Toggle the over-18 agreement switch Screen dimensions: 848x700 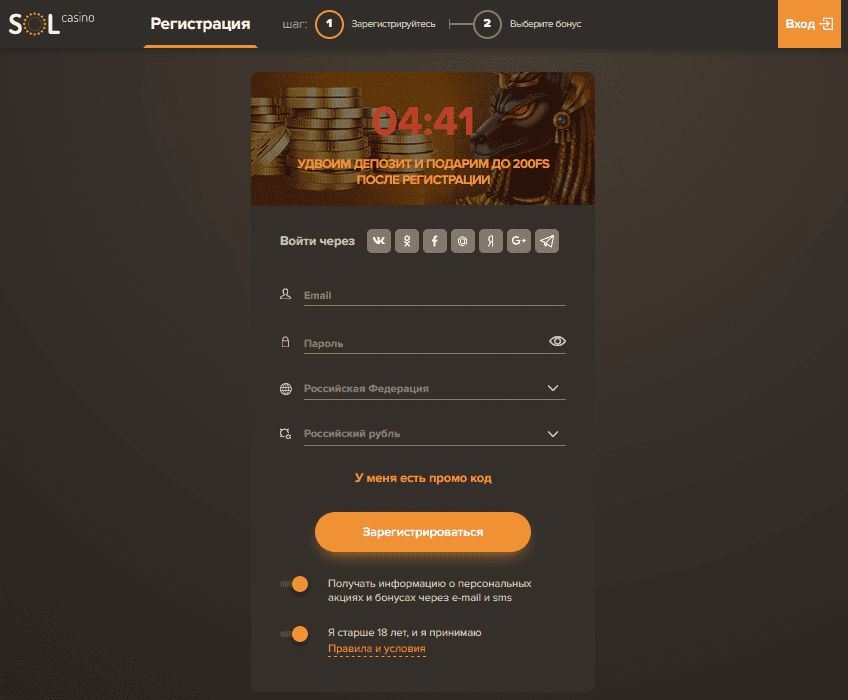[295, 633]
